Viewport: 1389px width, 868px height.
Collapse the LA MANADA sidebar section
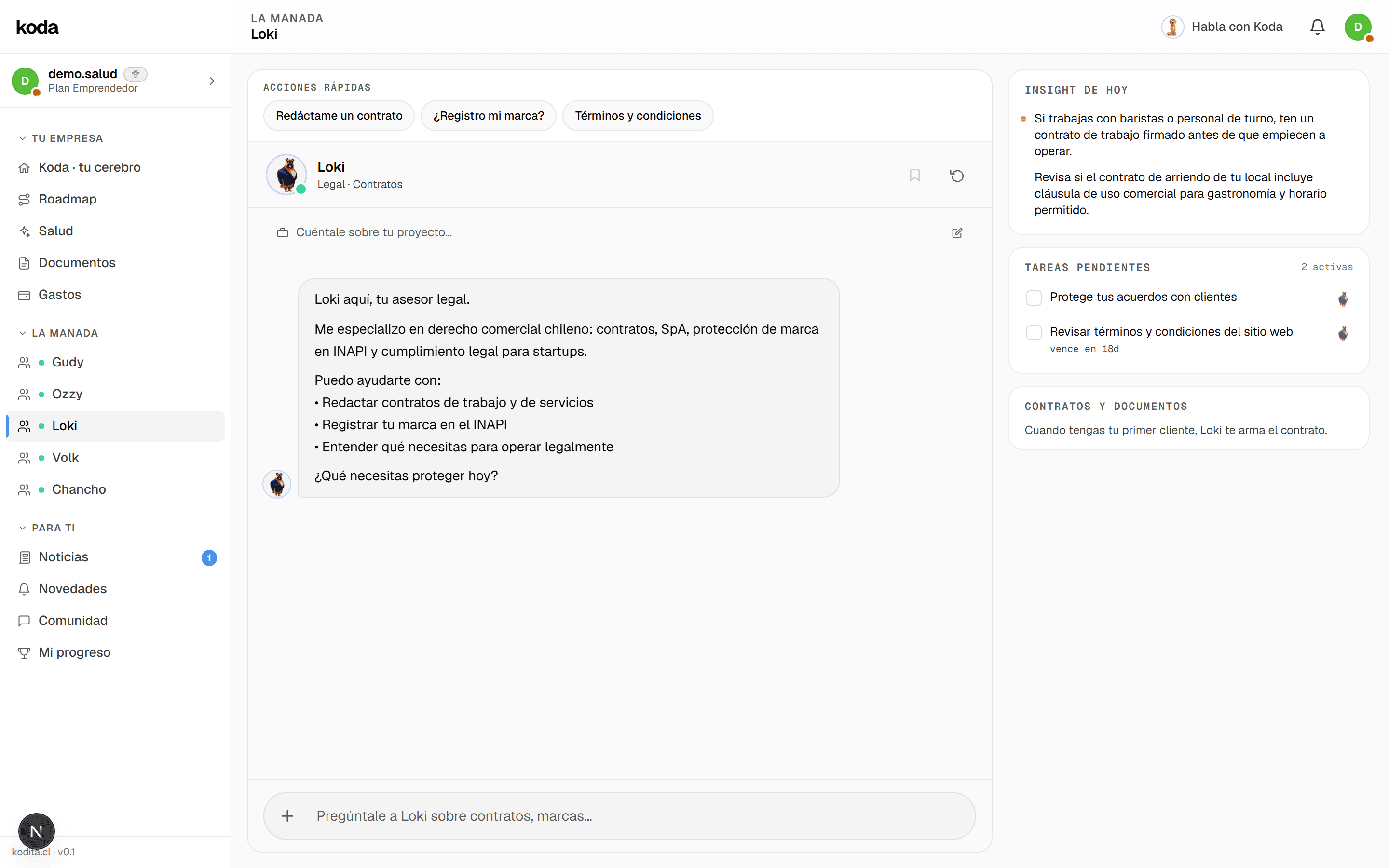(x=58, y=333)
